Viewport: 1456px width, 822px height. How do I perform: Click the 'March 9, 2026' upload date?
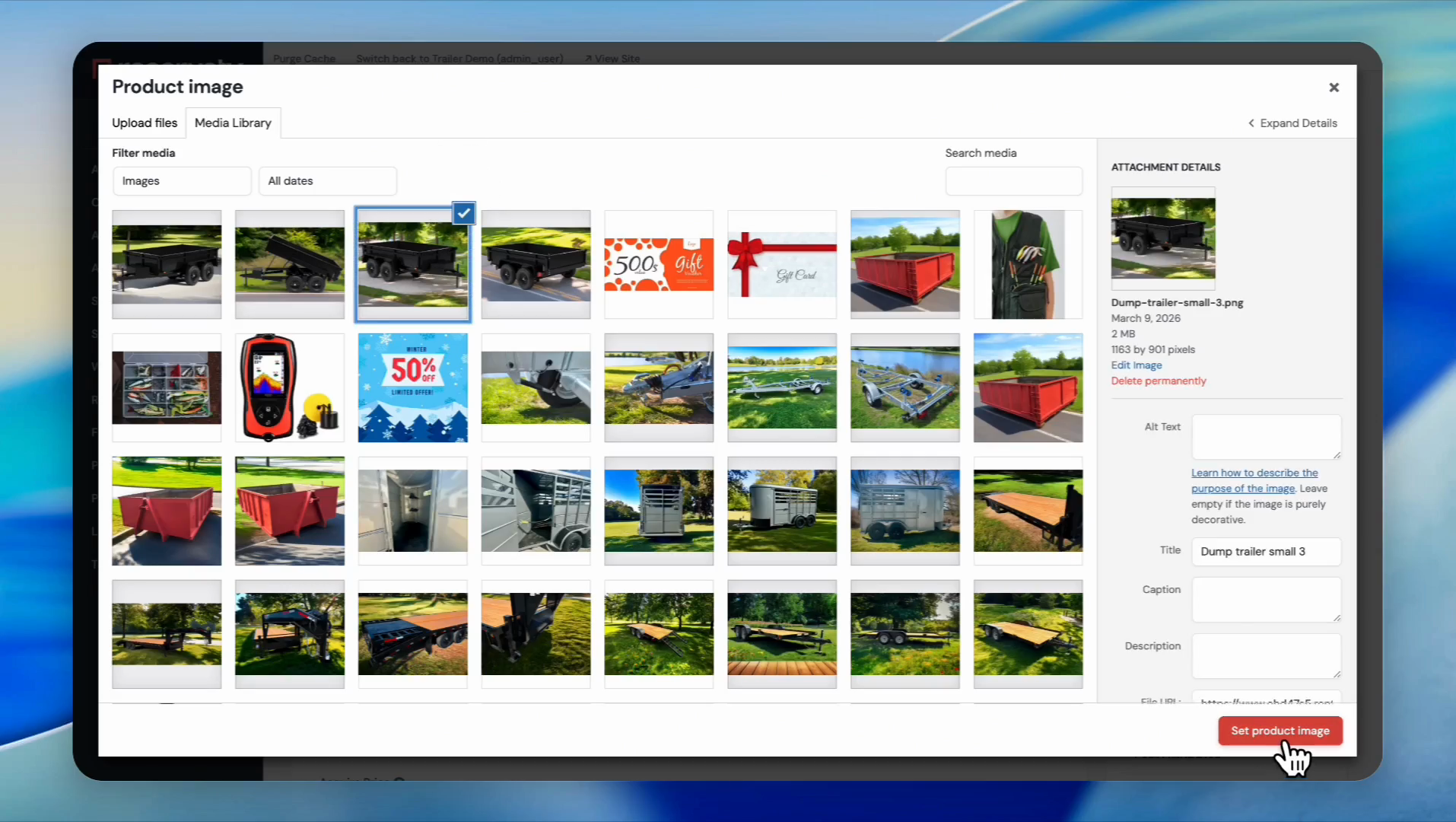[x=1146, y=319]
